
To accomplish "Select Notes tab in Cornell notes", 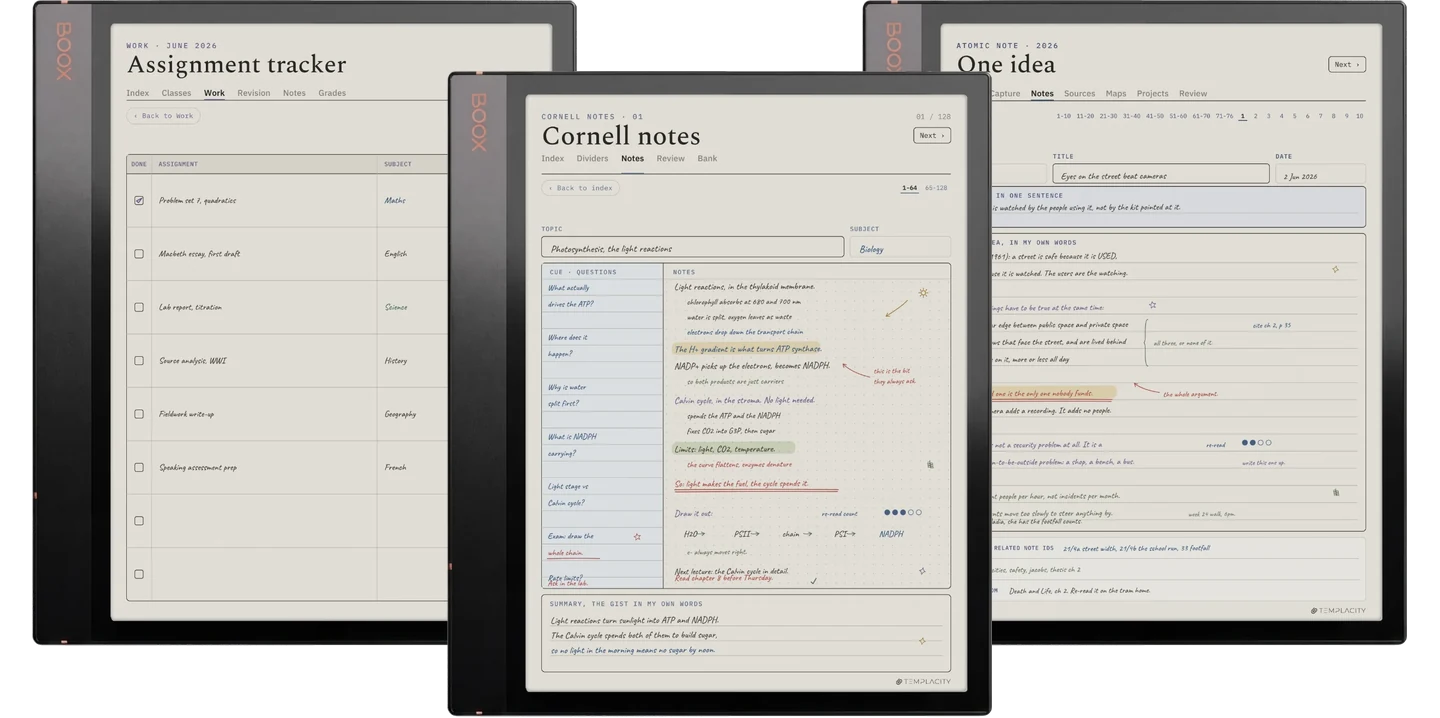I will pyautogui.click(x=632, y=158).
